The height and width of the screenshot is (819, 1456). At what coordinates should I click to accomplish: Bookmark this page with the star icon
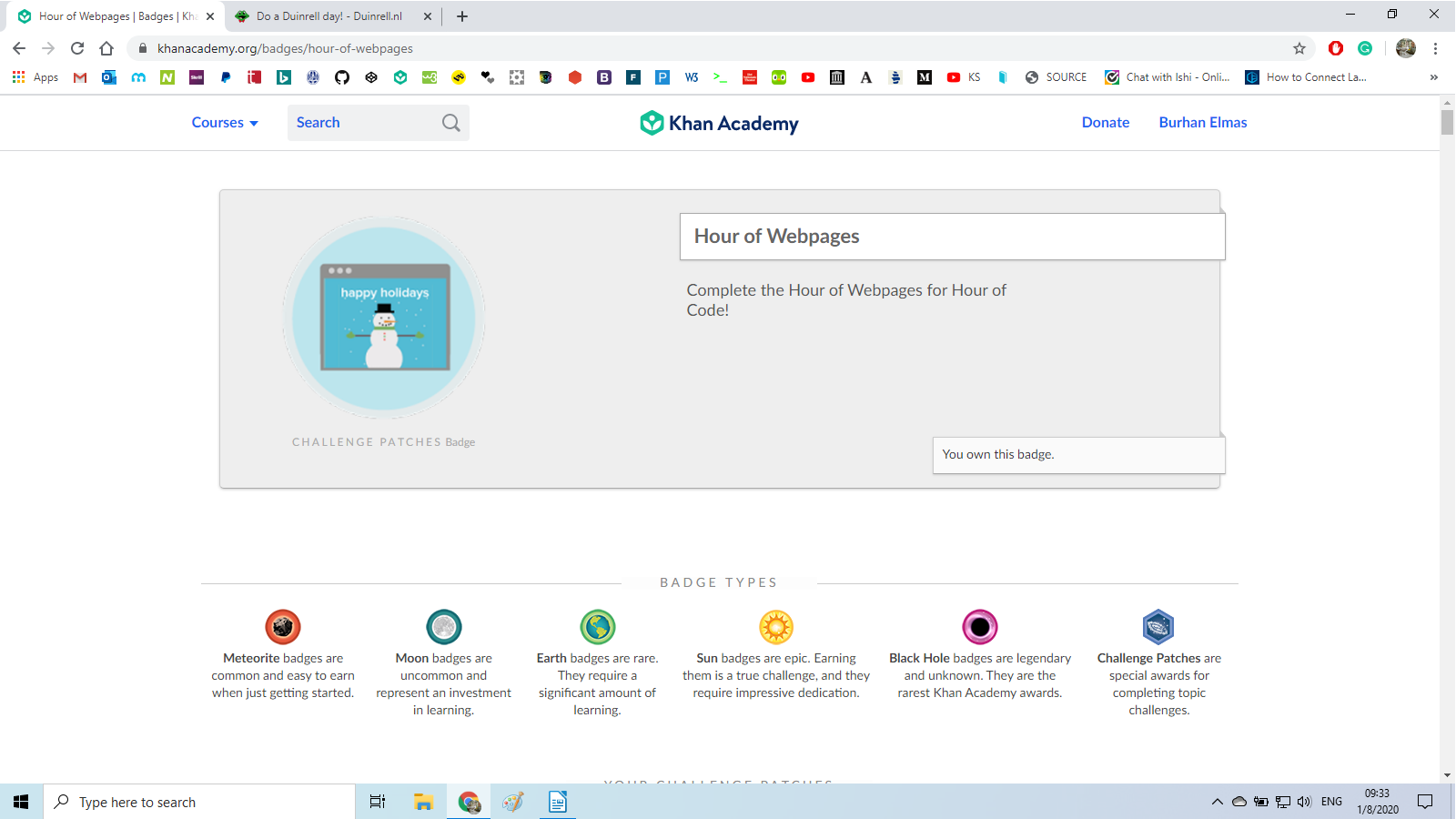point(1299,48)
